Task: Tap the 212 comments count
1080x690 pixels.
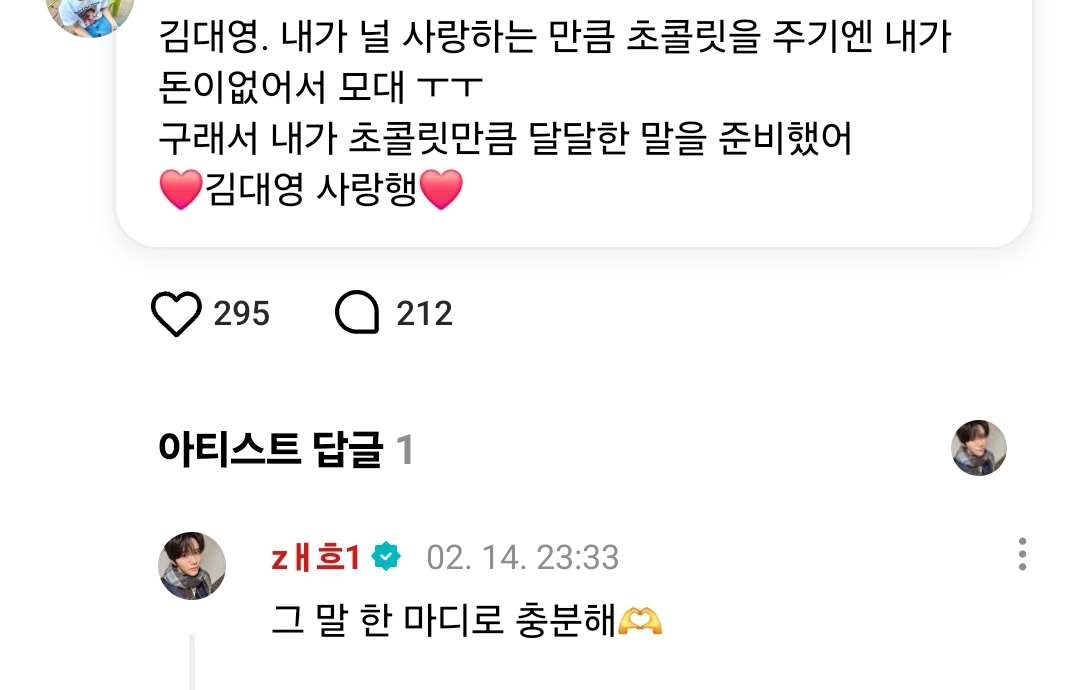Action: pos(424,313)
